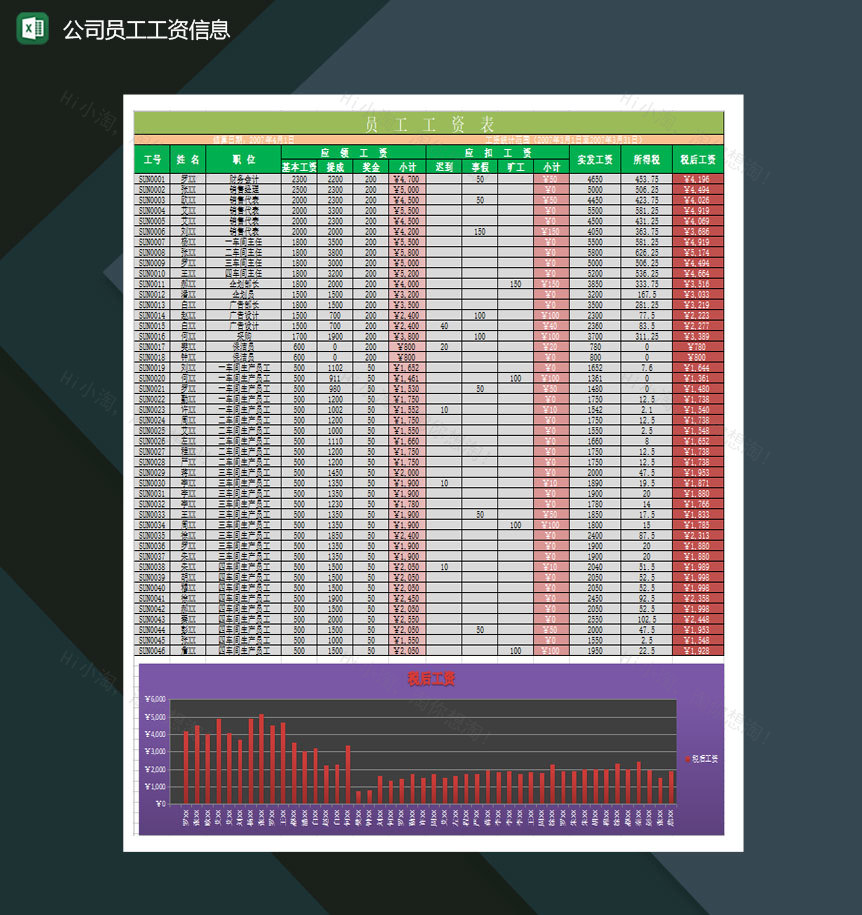
Task: Select the 基本工资 sub-header cell
Action: pos(299,167)
